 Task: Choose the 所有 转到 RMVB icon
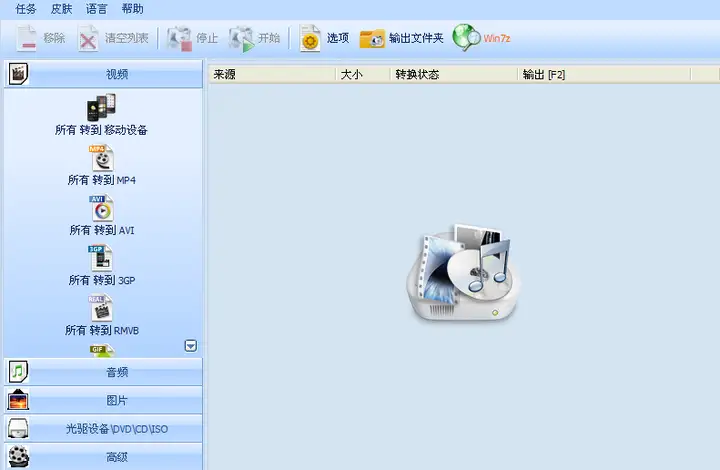[x=101, y=308]
